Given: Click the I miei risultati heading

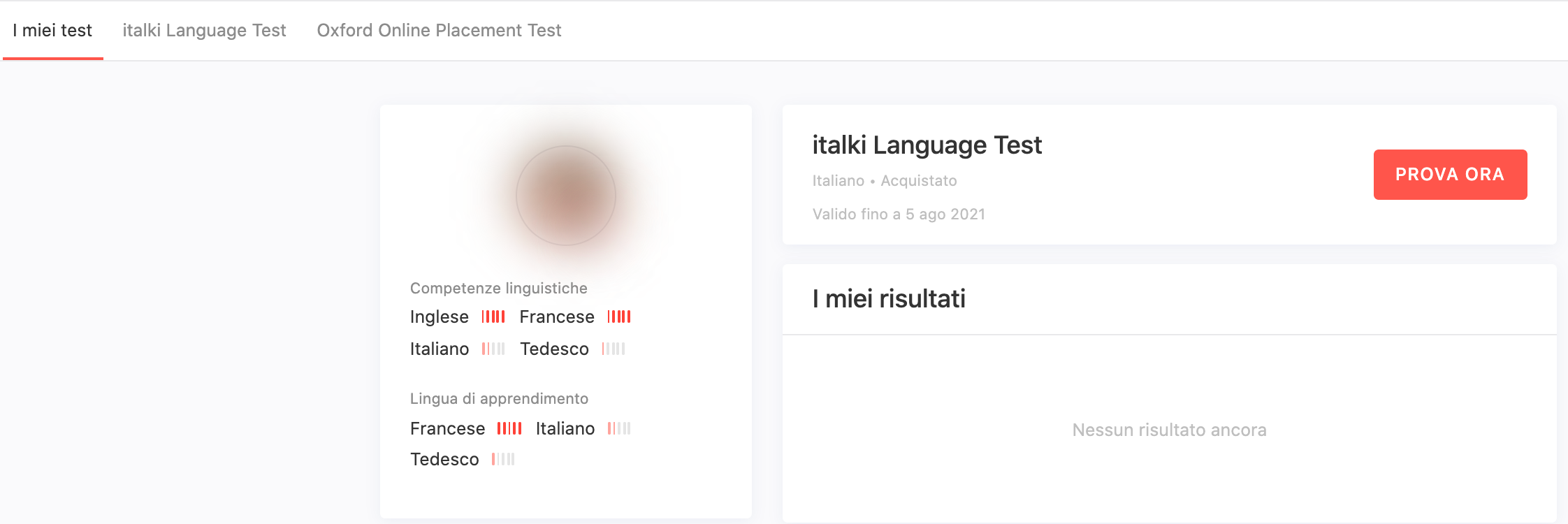Looking at the screenshot, I should click(889, 299).
